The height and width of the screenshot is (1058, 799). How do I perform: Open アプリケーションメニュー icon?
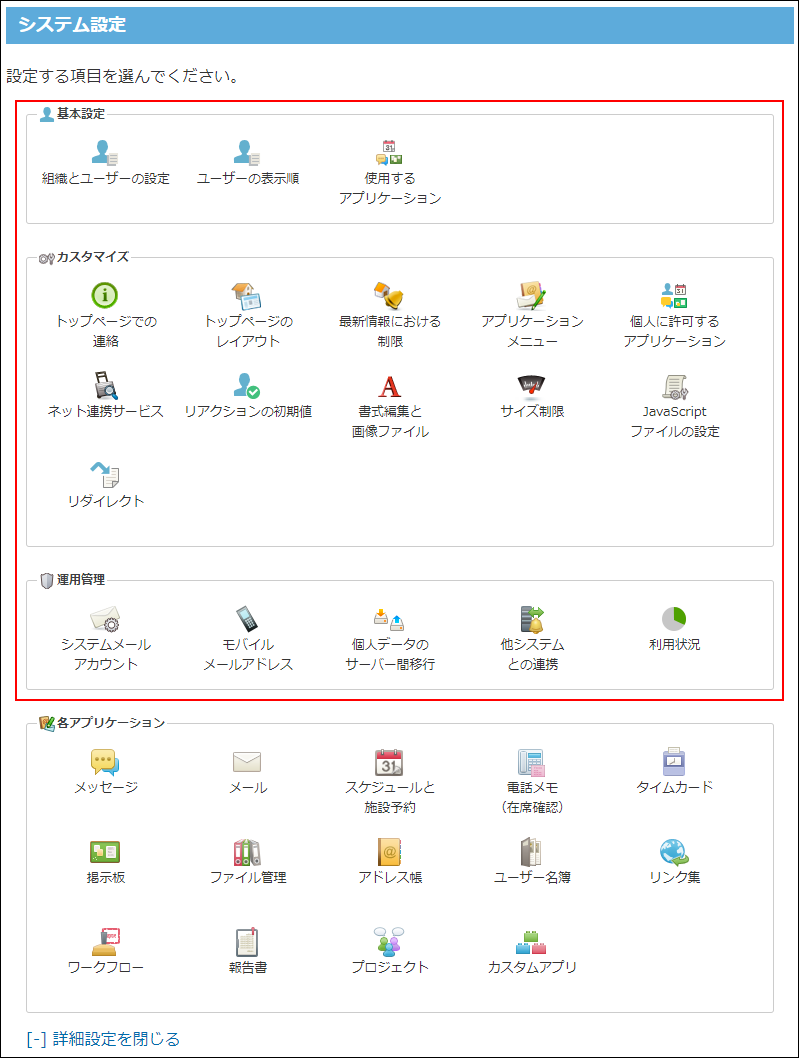[x=532, y=296]
